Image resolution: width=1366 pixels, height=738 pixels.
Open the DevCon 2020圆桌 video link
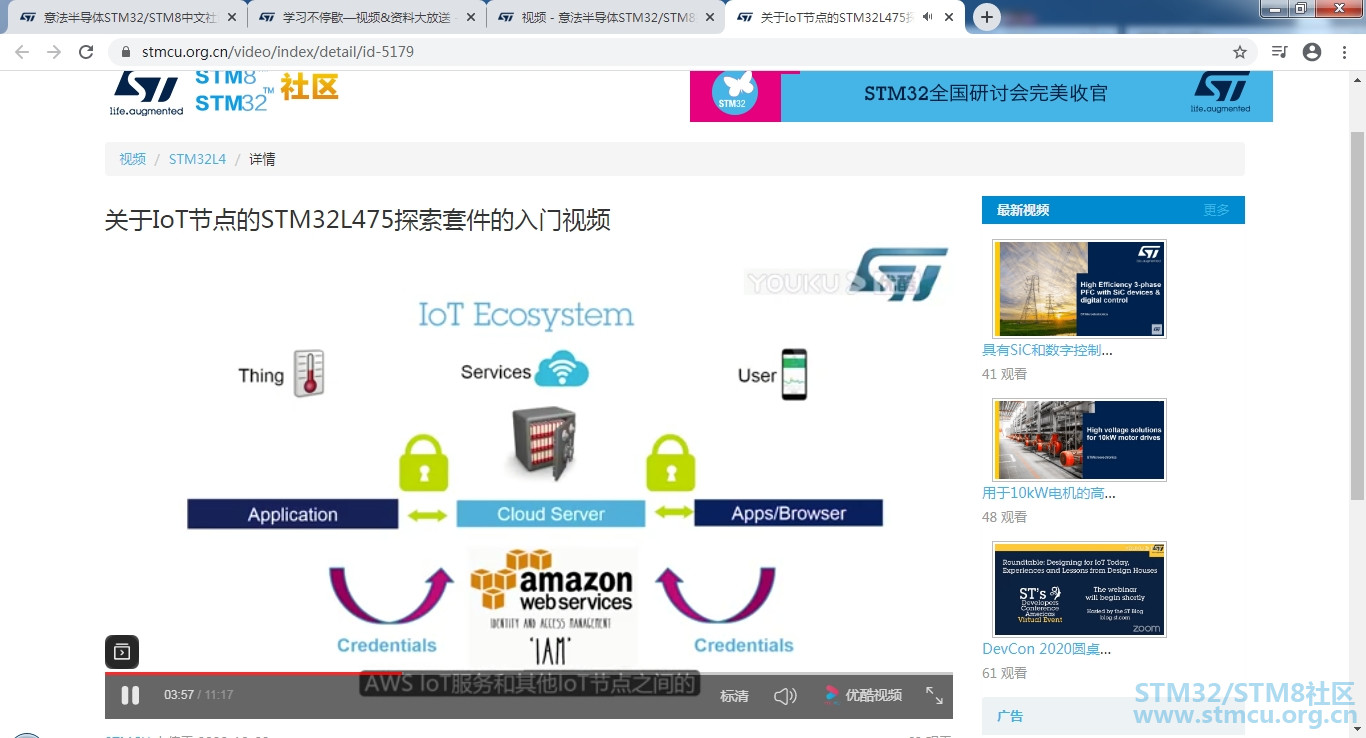tap(1046, 649)
